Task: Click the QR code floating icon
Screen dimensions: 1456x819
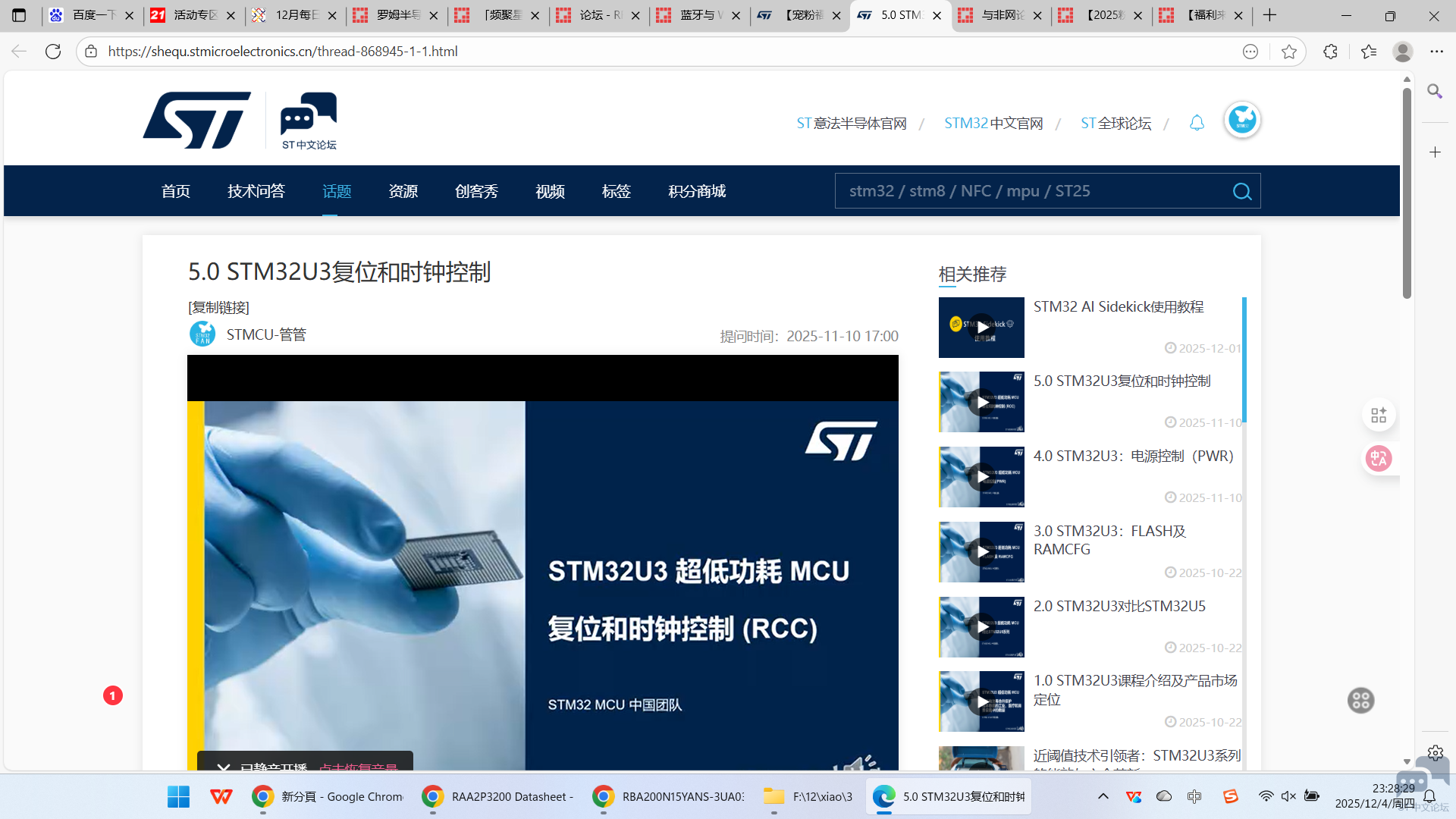Action: (x=1379, y=416)
